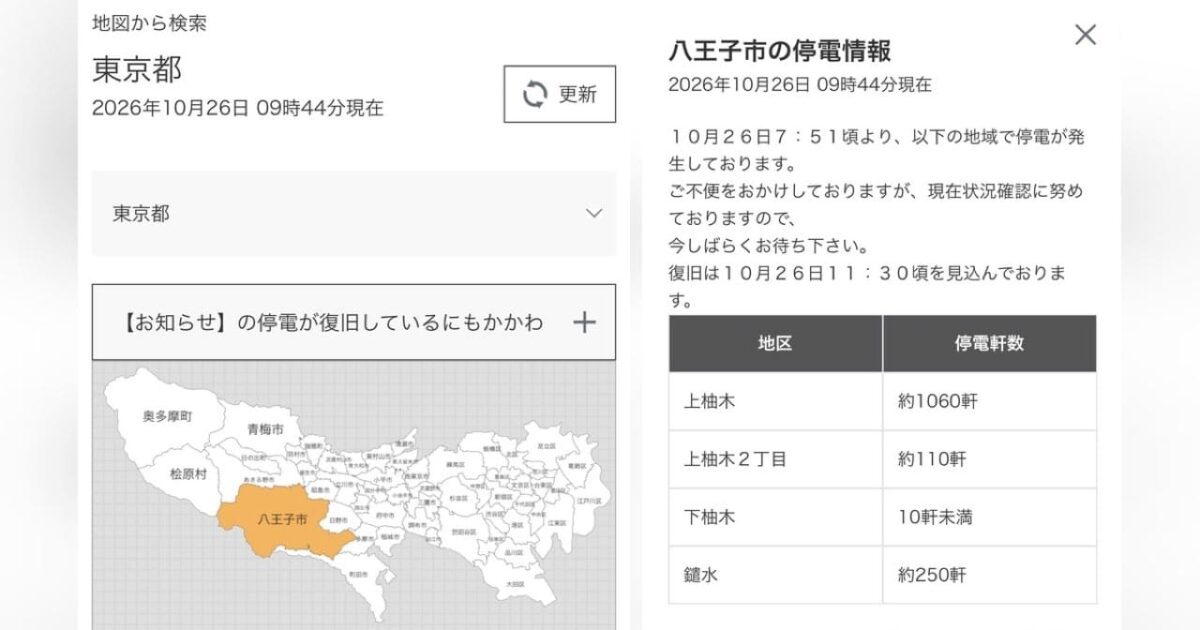This screenshot has width=1200, height=630.
Task: Click the 下柚木 district cell
Action: [775, 517]
